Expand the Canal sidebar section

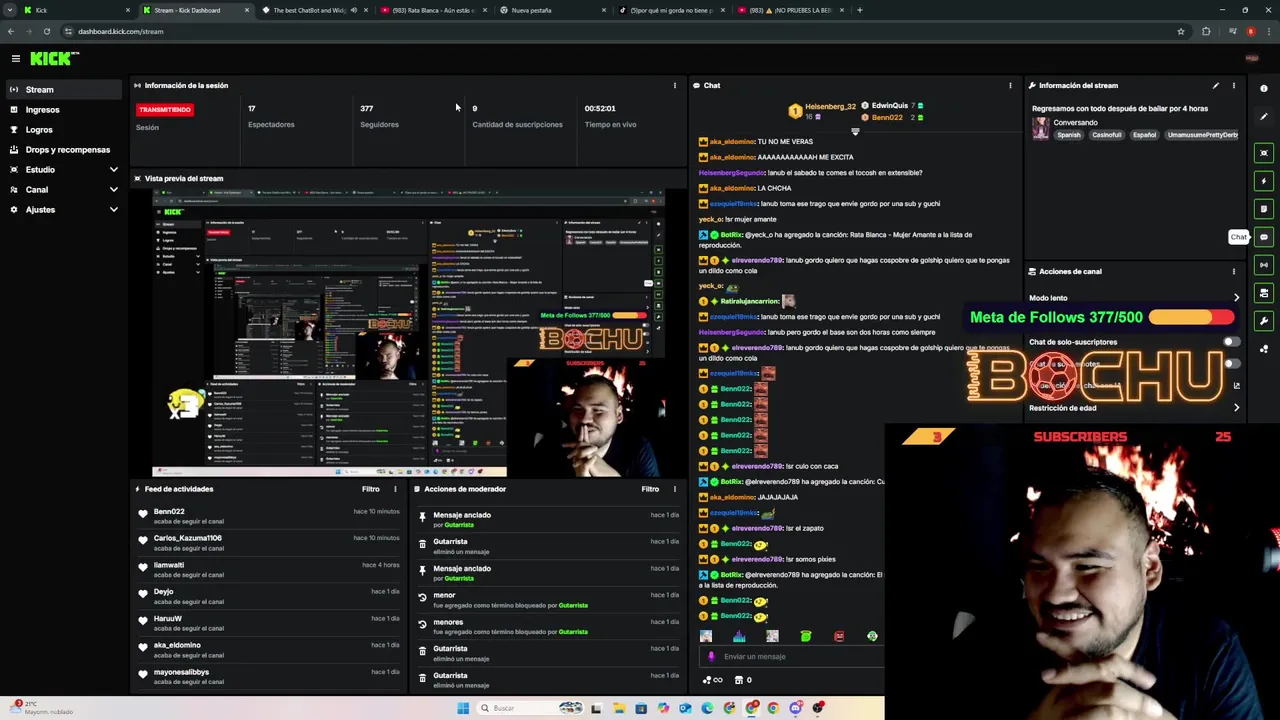(x=62, y=189)
